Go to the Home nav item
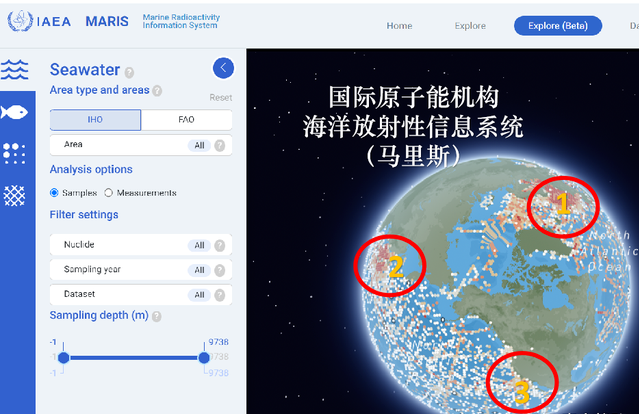639x414 pixels. 399,26
